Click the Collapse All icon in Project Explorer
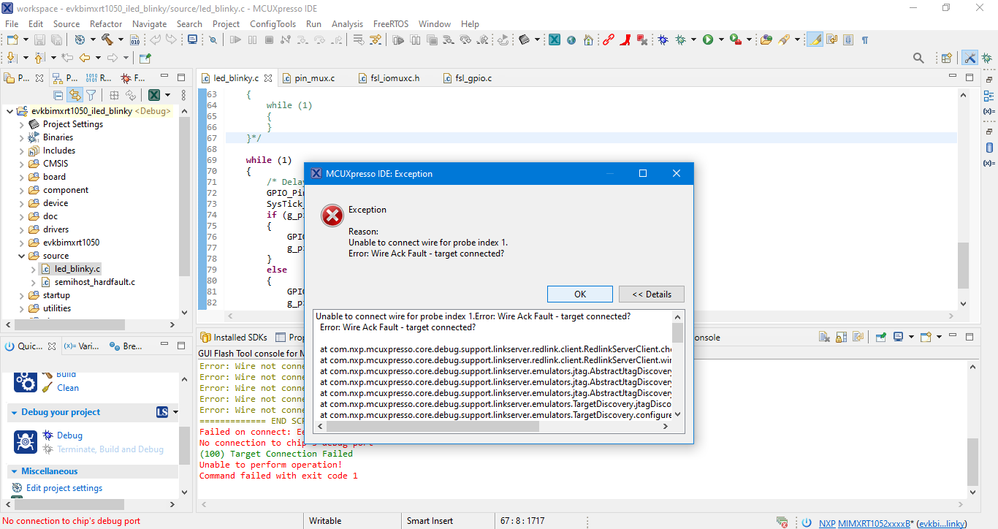Image resolution: width=998 pixels, height=529 pixels. coord(58,95)
